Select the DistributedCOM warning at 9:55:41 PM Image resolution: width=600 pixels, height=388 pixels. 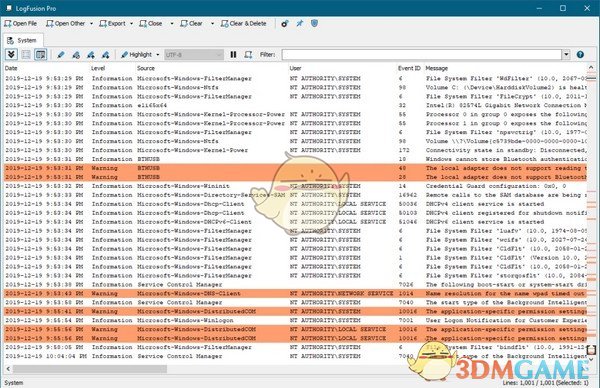295,311
